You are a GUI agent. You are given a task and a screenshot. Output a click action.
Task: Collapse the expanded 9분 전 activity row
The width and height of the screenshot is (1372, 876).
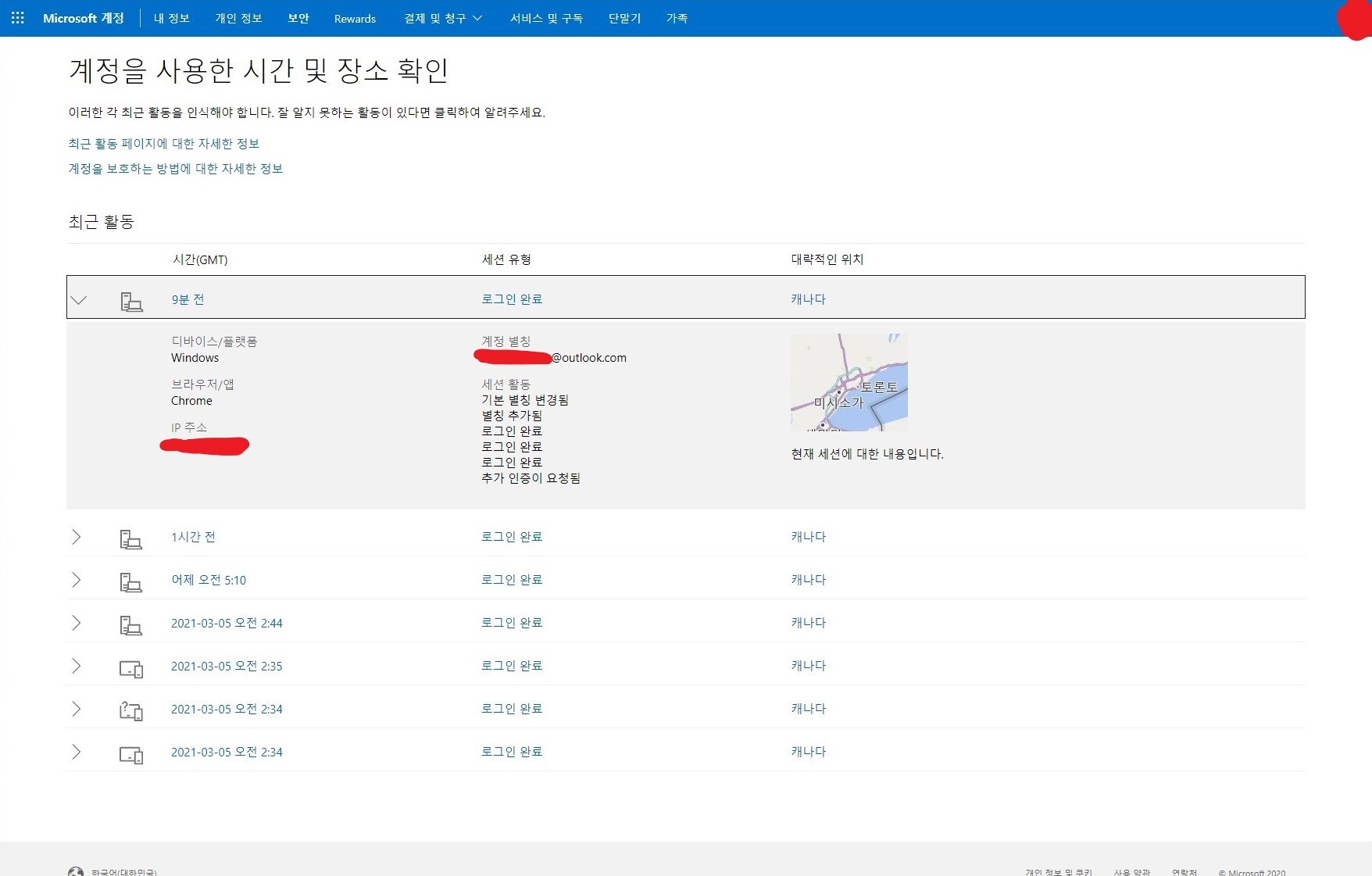pyautogui.click(x=79, y=300)
